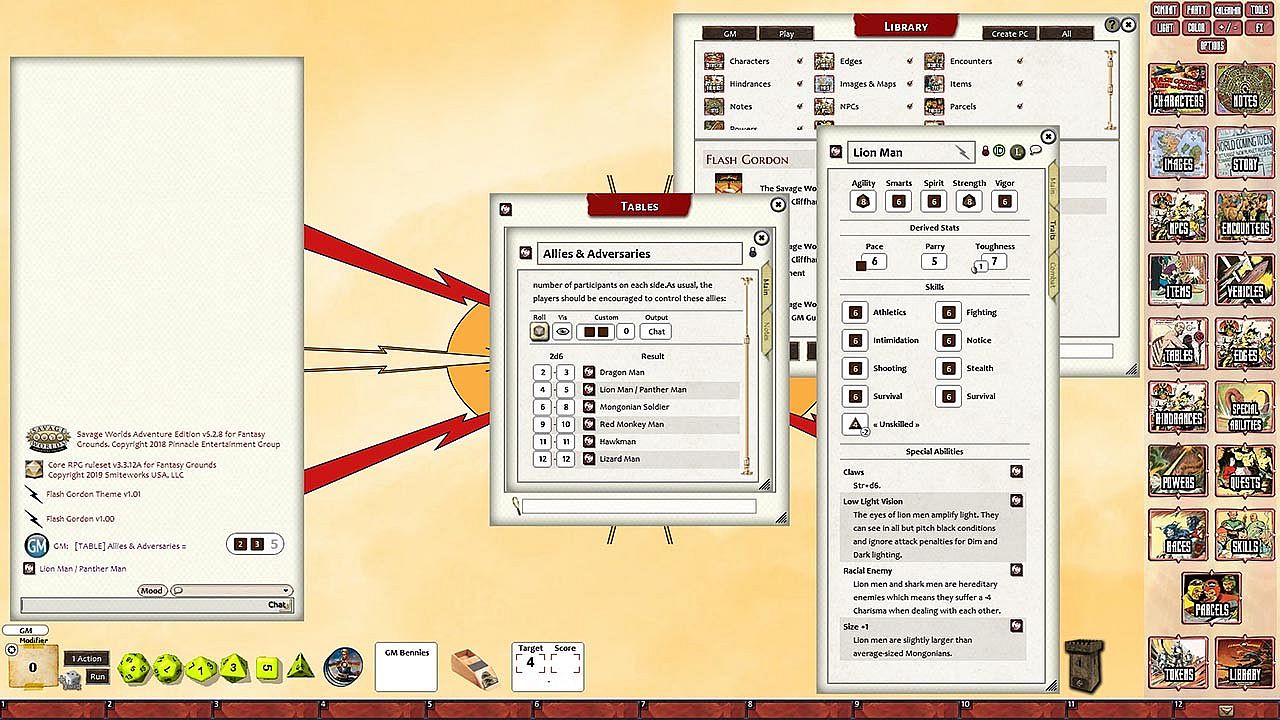Open the Tokens sidebar panel
Image resolution: width=1280 pixels, height=720 pixels.
click(x=1177, y=661)
